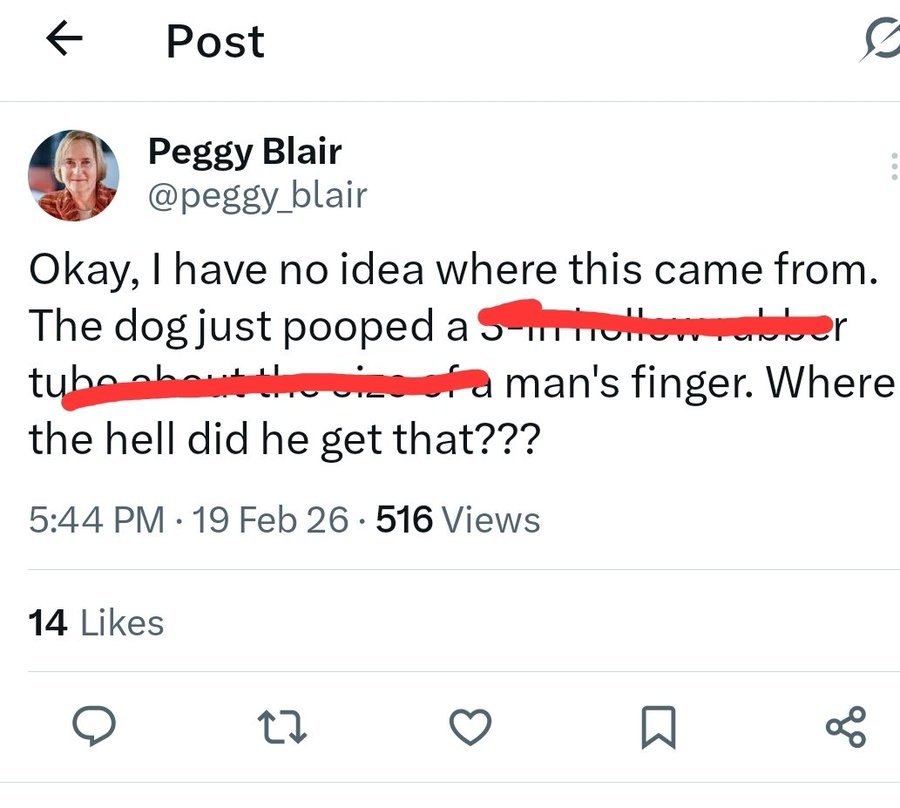Click the Peggy Blair display name
The image size is (900, 808).
pyautogui.click(x=245, y=152)
